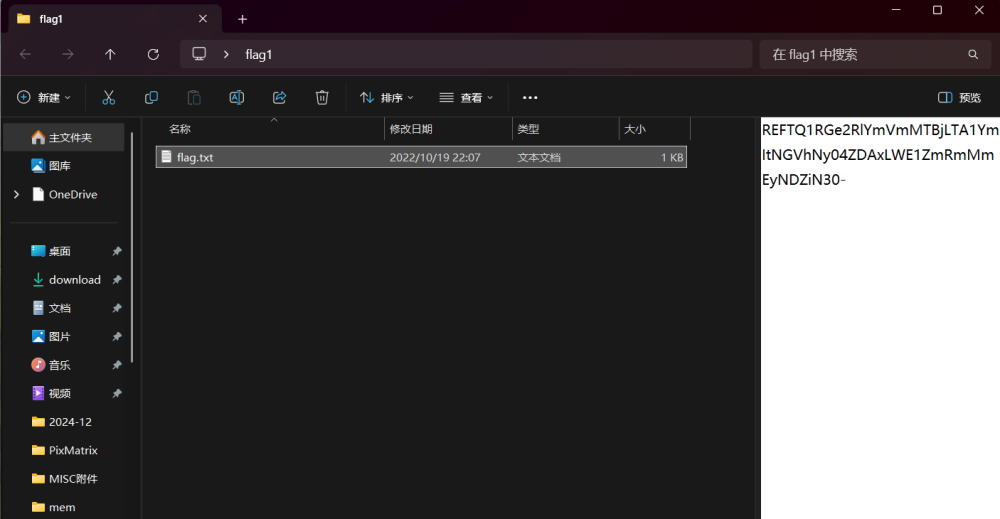Click the sidebar vertical scrollbar
The image size is (1000, 519).
[x=132, y=247]
